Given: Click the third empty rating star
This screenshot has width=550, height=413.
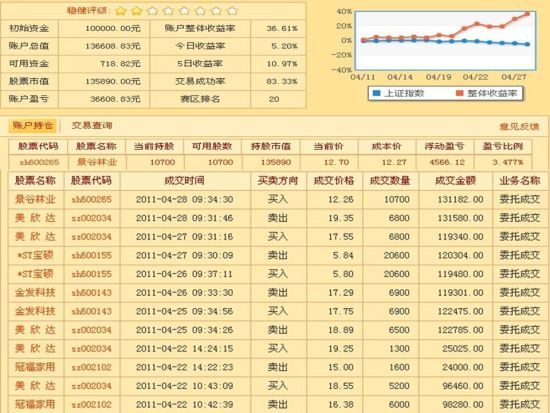Looking at the screenshot, I should [184, 11].
